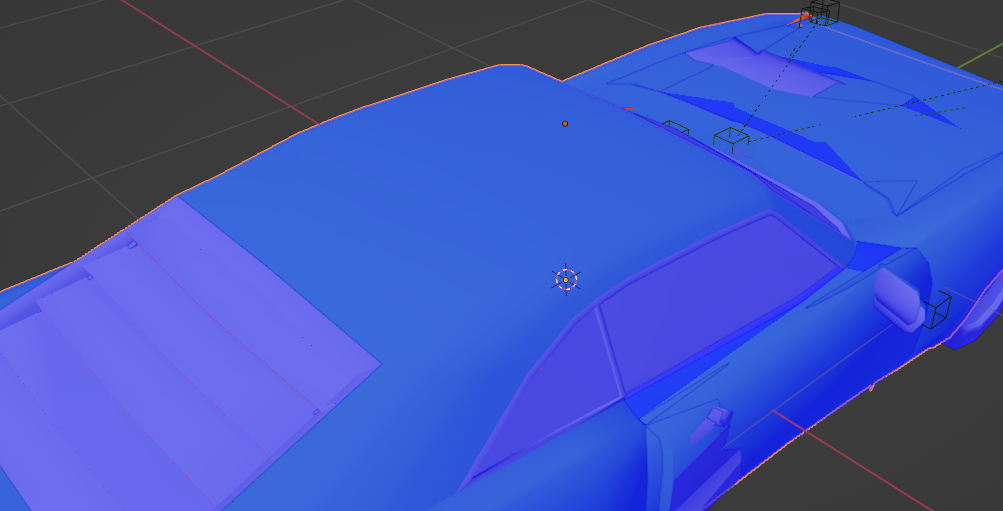Click the 3D cursor crosshair on the car
This screenshot has width=1003, height=511.
[565, 279]
